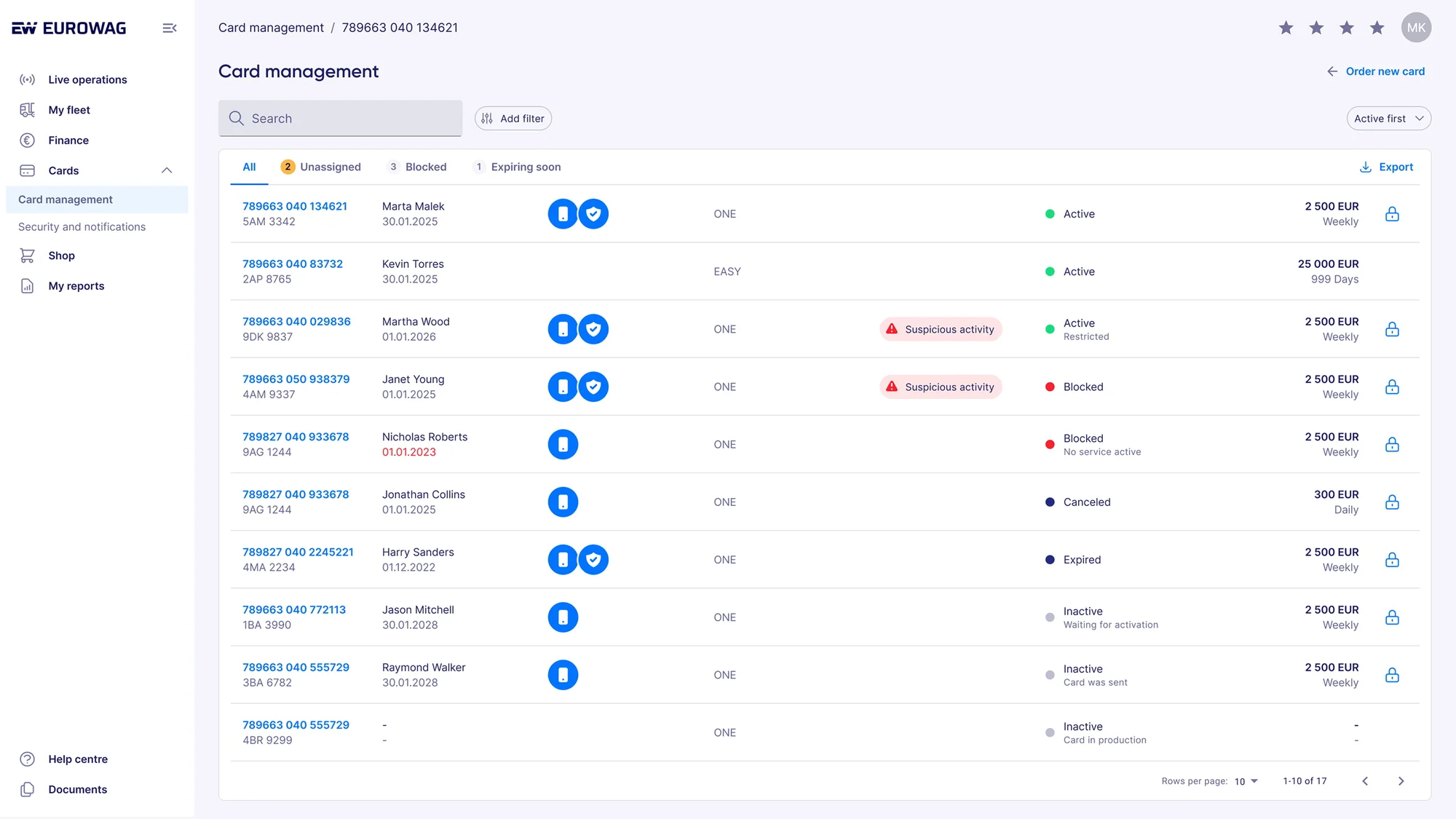Click Suspicious activity badge for Martha Wood
This screenshot has height=819, width=1456.
(x=941, y=329)
